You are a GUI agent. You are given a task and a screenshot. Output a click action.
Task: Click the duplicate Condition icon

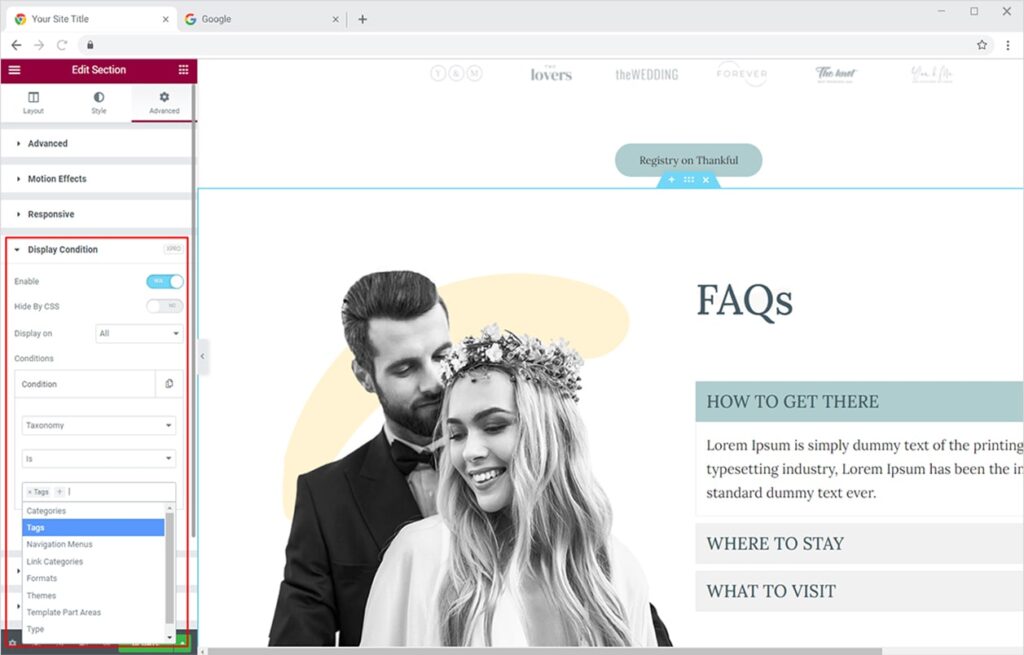point(169,384)
